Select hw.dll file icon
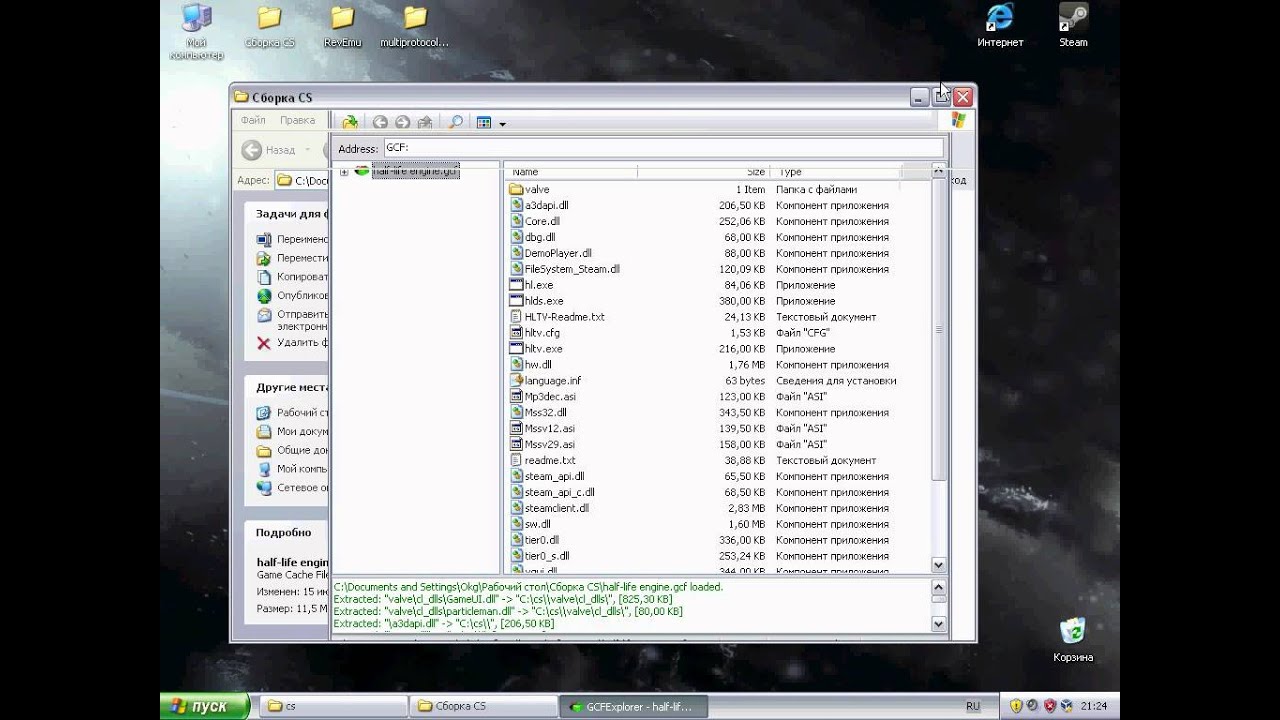The height and width of the screenshot is (720, 1280). click(516, 365)
